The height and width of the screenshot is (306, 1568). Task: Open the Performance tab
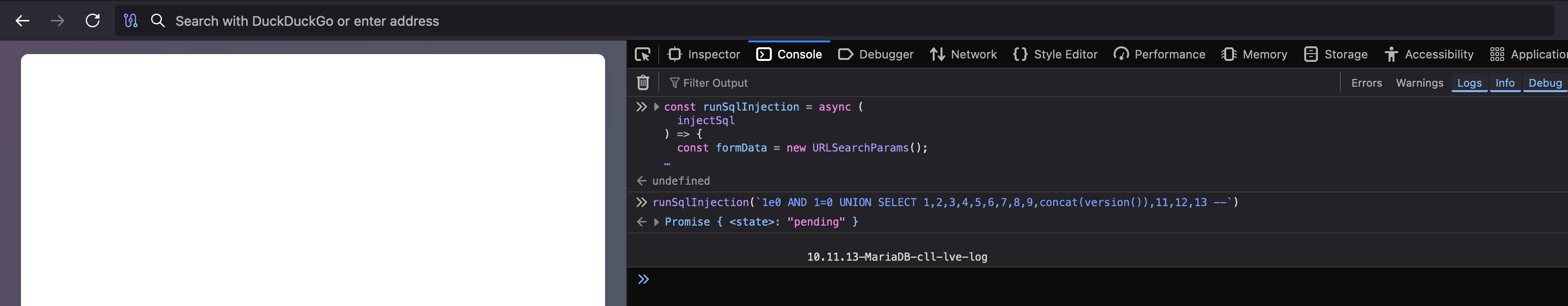[1159, 55]
